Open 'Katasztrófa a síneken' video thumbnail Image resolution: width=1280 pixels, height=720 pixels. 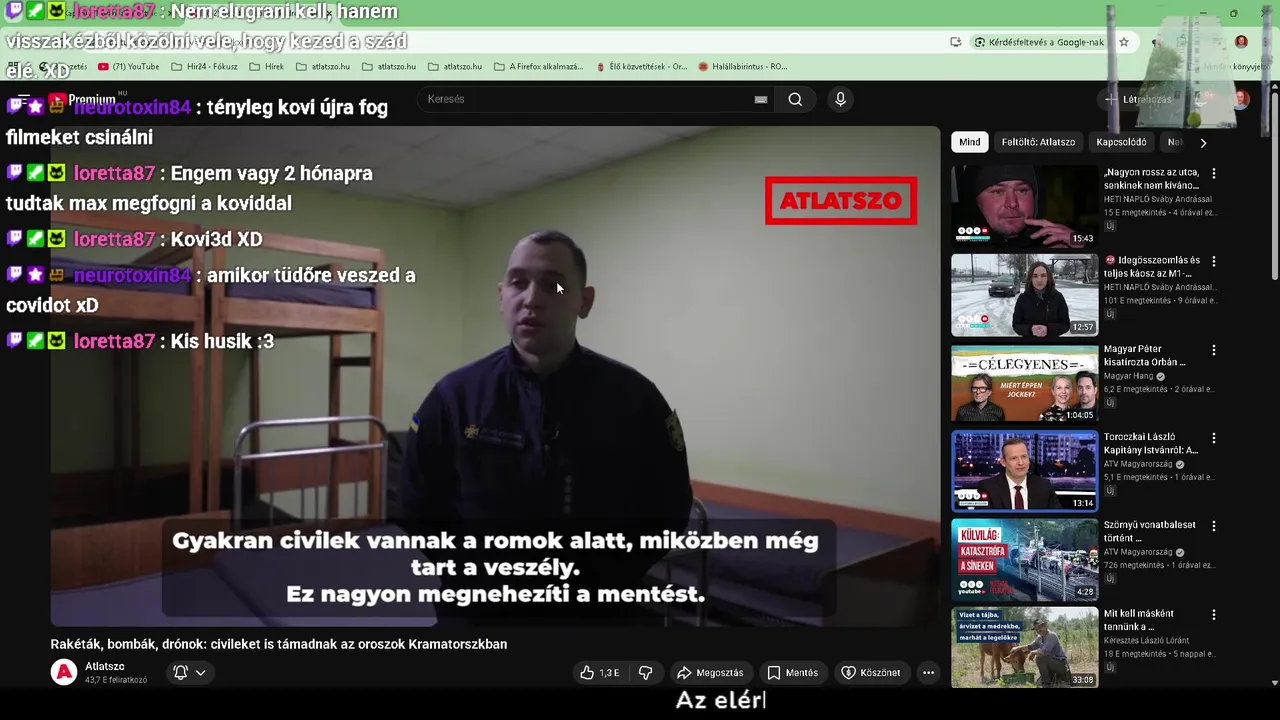(1024, 559)
